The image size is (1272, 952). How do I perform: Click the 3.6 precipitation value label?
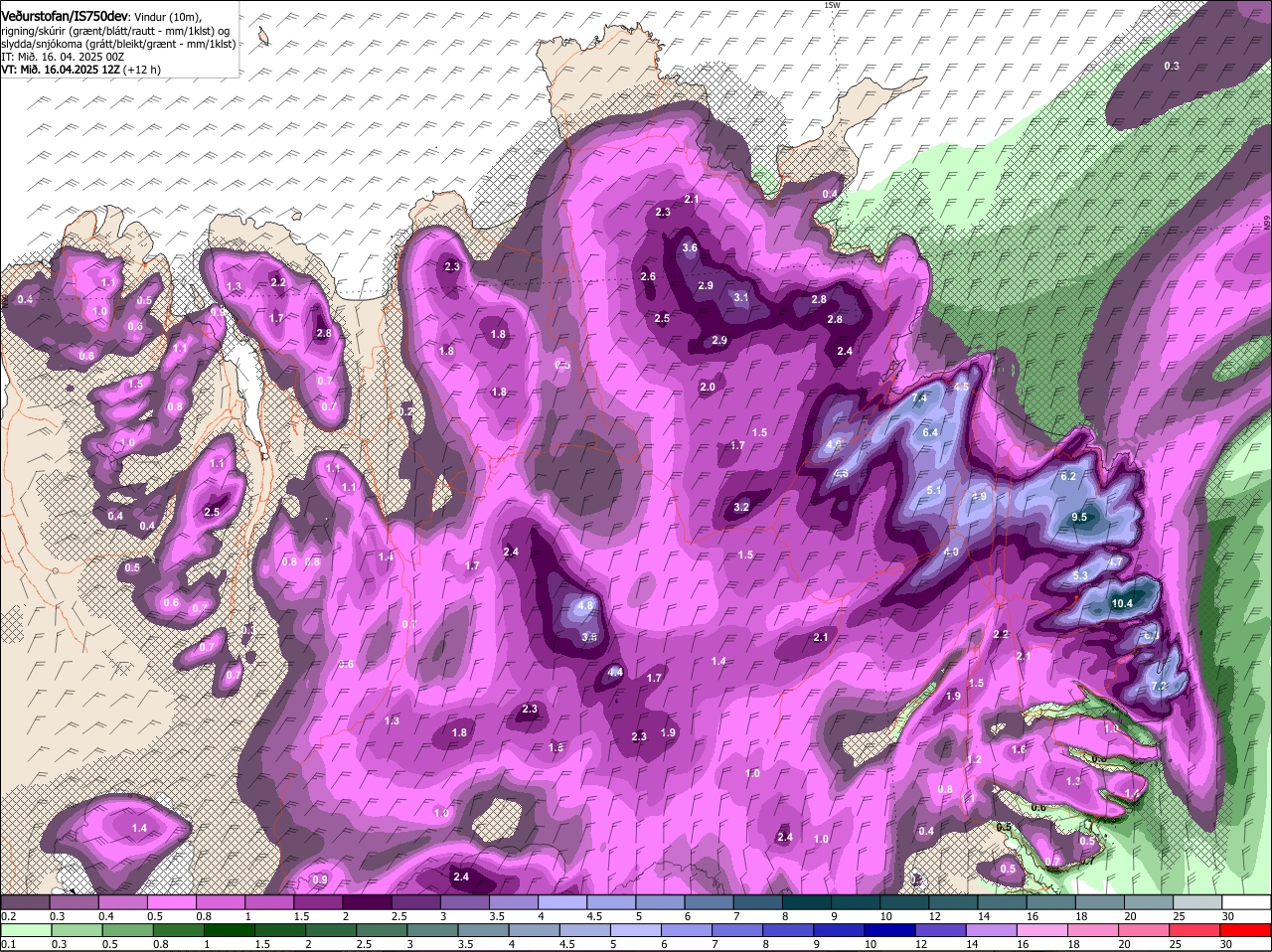pos(691,247)
